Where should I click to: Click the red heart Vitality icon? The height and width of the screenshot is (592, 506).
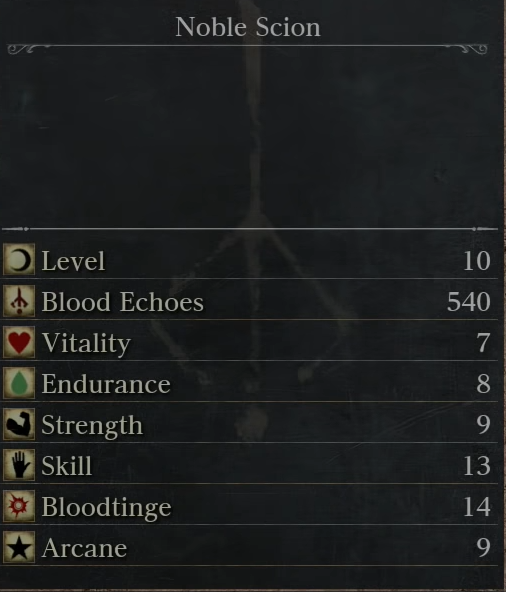19,342
